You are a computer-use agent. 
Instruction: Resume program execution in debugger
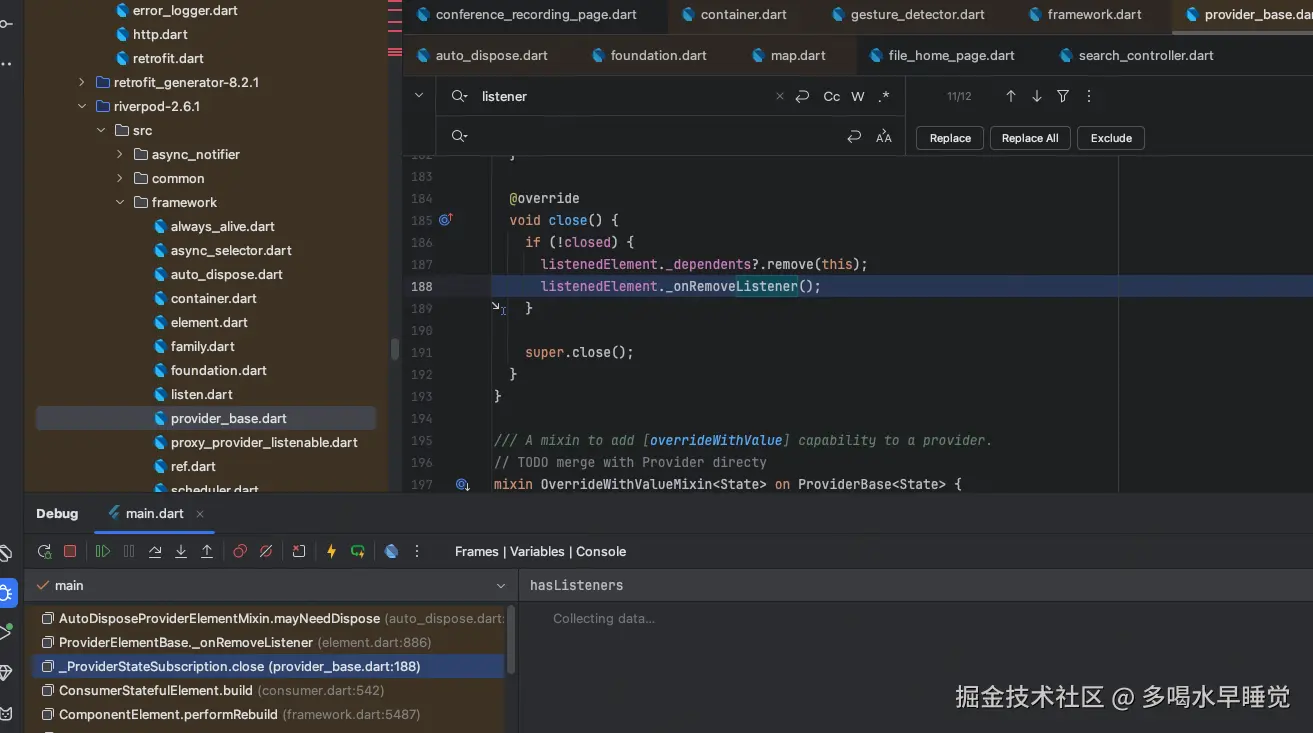[x=103, y=551]
